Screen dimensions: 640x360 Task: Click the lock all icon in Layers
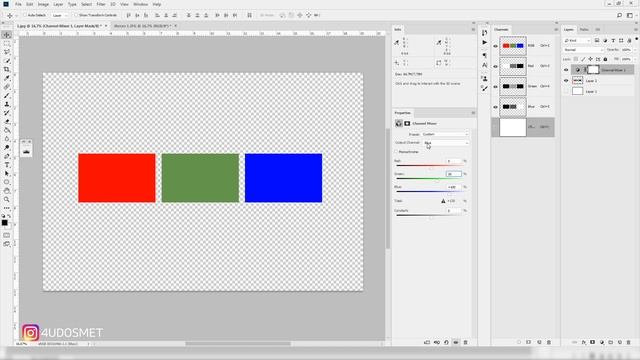606,59
